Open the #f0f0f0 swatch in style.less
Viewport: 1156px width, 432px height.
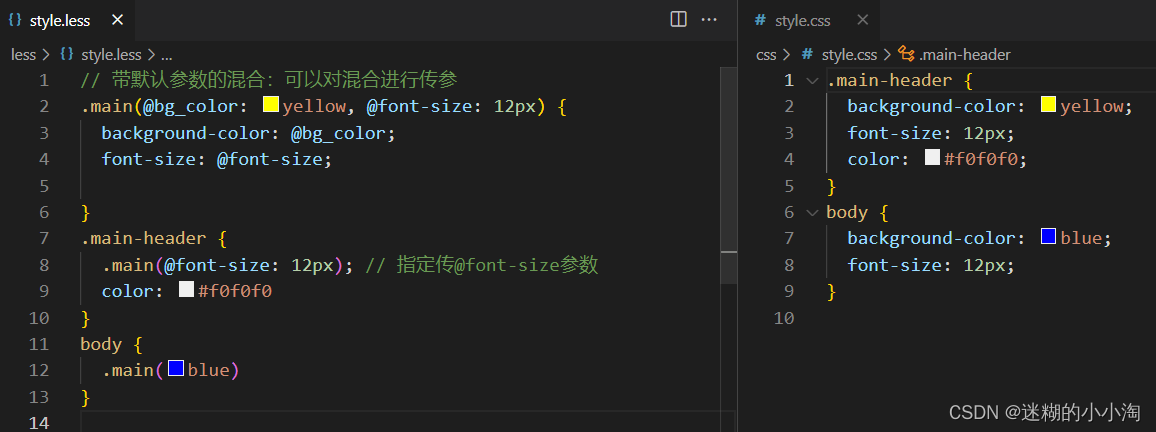point(187,290)
